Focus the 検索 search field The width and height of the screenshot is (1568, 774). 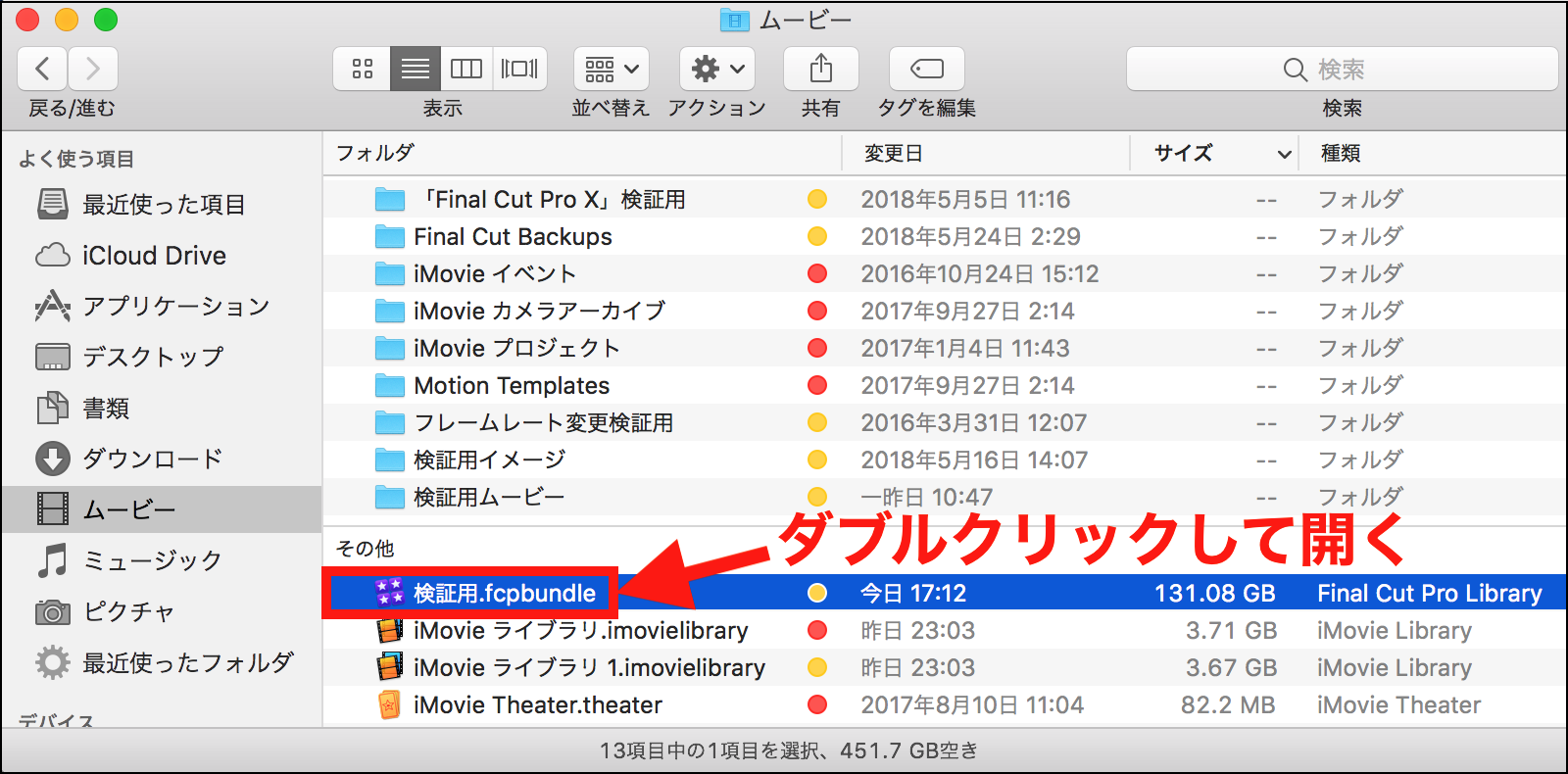click(1343, 69)
